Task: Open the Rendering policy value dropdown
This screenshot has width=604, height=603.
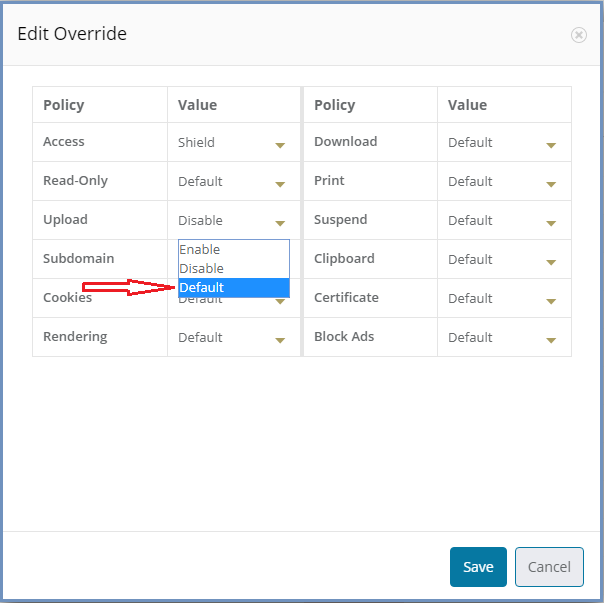Action: (233, 338)
